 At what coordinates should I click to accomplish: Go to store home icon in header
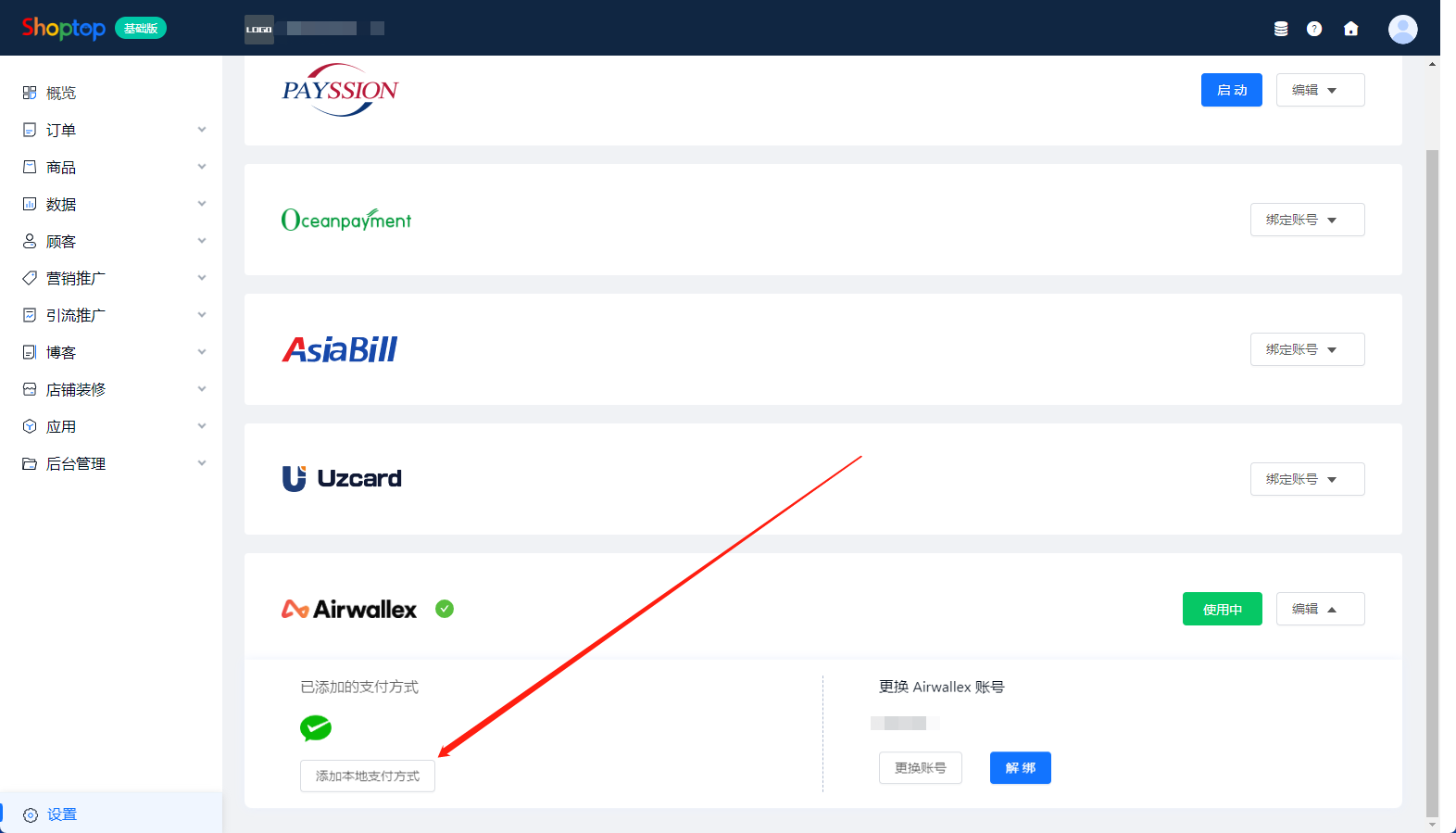pyautogui.click(x=1351, y=29)
